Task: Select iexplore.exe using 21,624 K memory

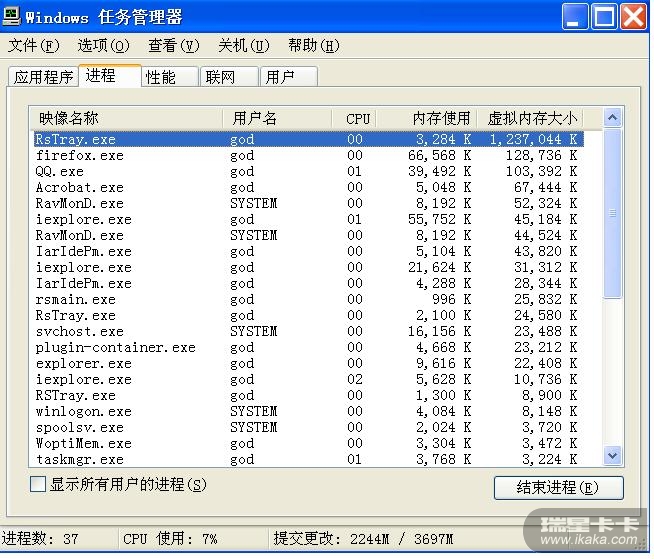Action: click(x=308, y=267)
